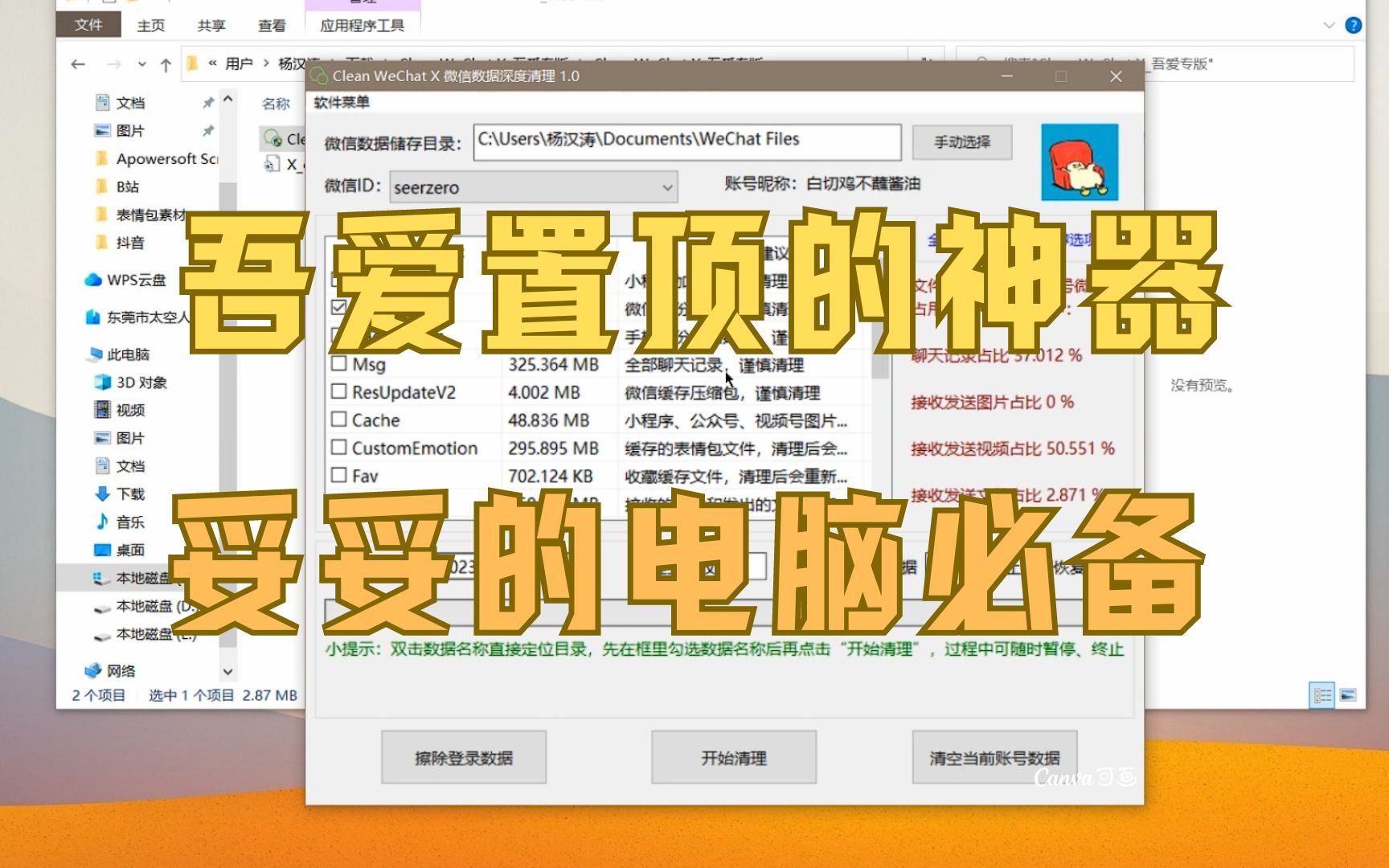Click the Clean WeChat X title bar icon
The height and width of the screenshot is (868, 1389).
pyautogui.click(x=320, y=76)
